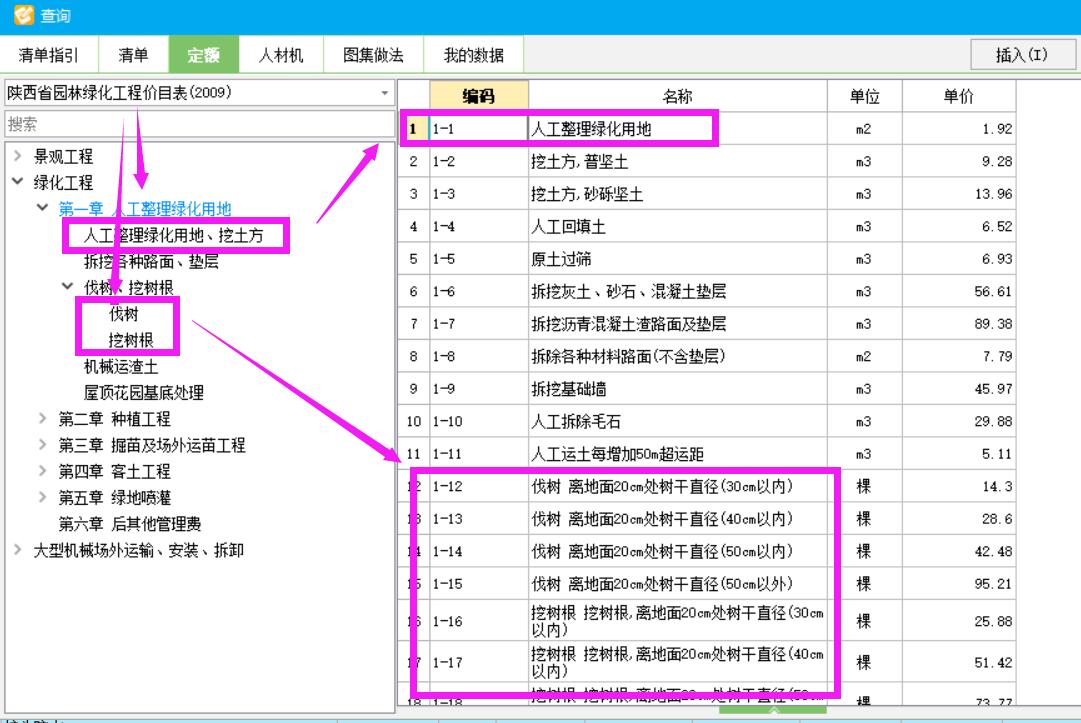Select row 拆挖基础墙
The height and width of the screenshot is (723, 1081).
click(707, 389)
